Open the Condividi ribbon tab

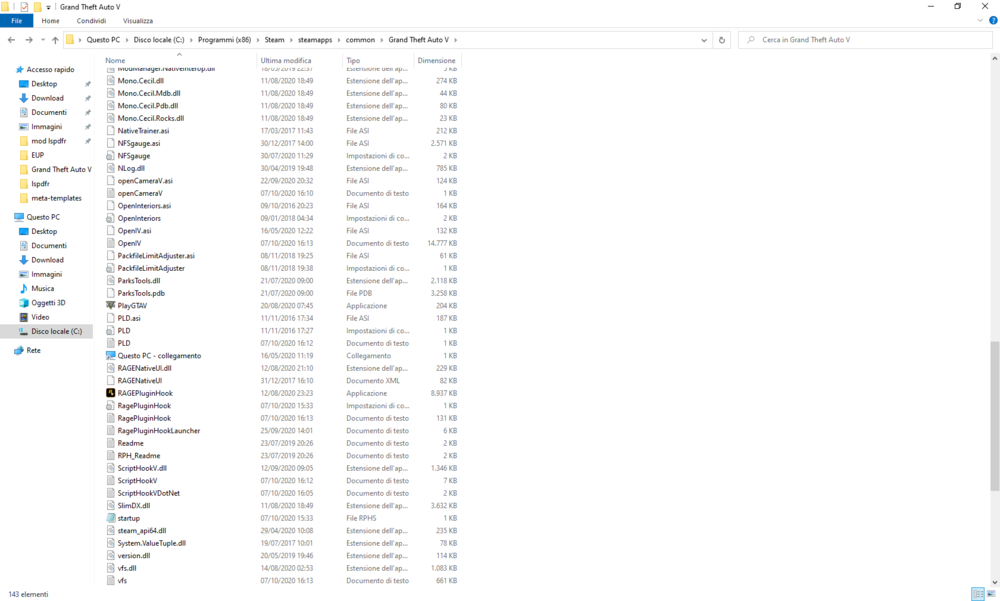(x=91, y=21)
